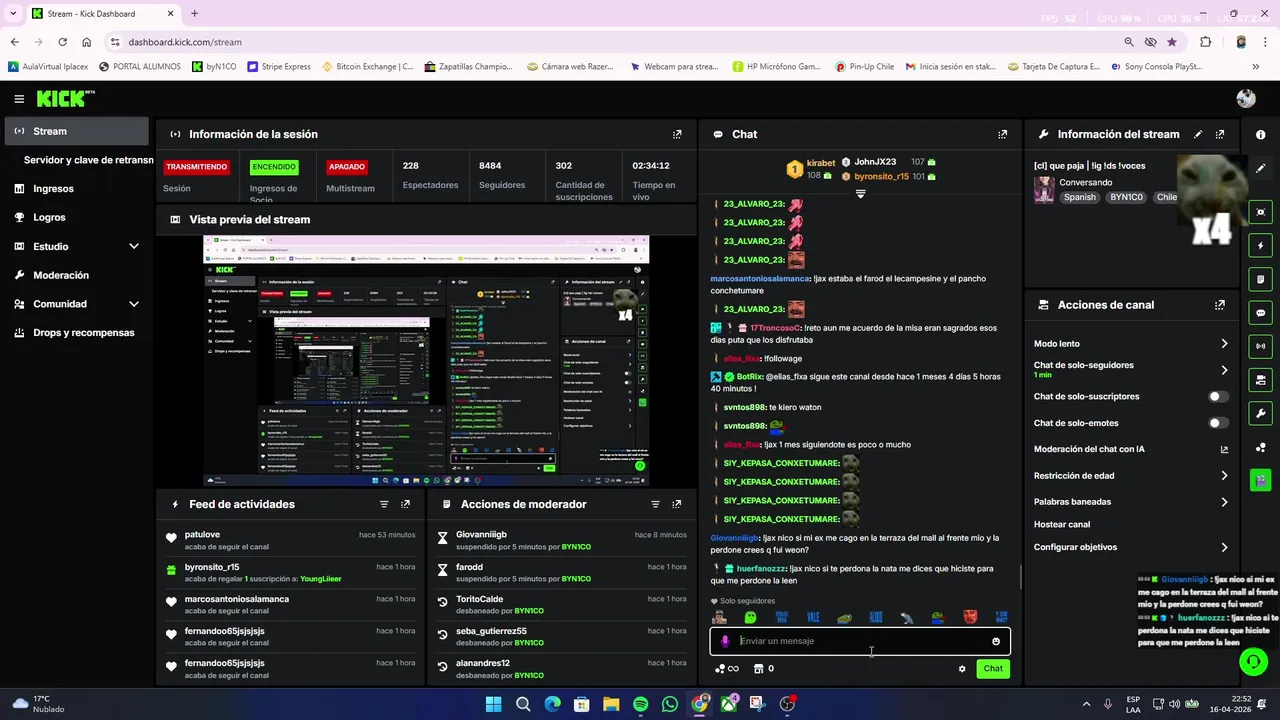Pop out the Información del stream panel
This screenshot has width=1280, height=720.
(1220, 134)
